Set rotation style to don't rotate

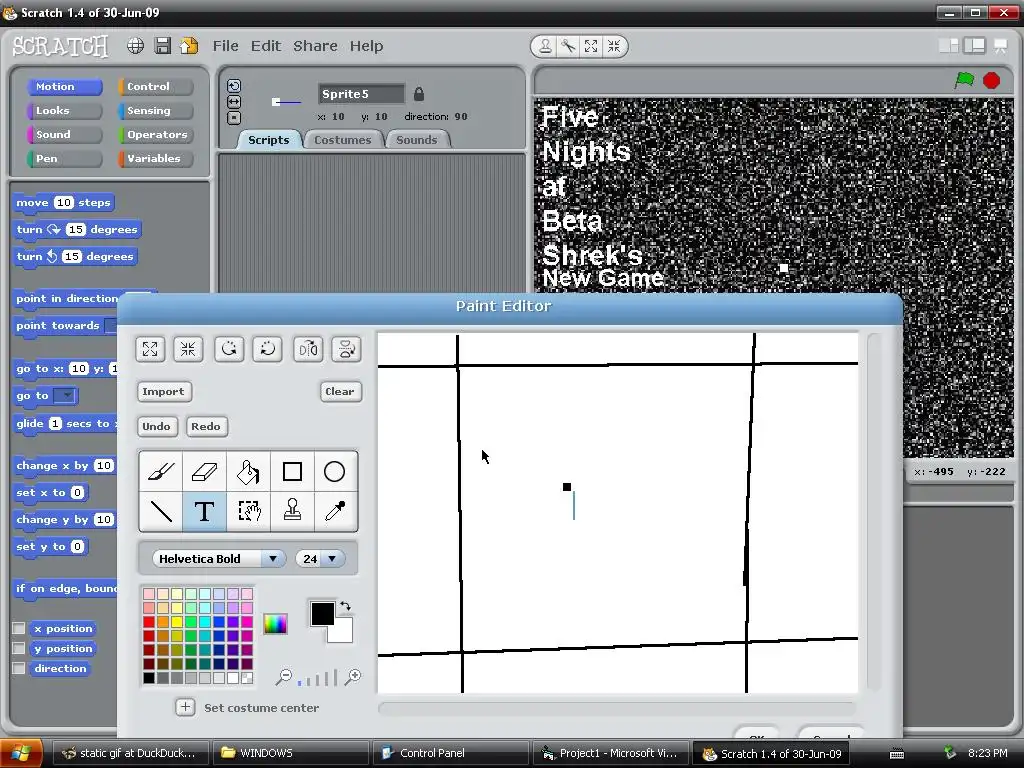point(234,118)
